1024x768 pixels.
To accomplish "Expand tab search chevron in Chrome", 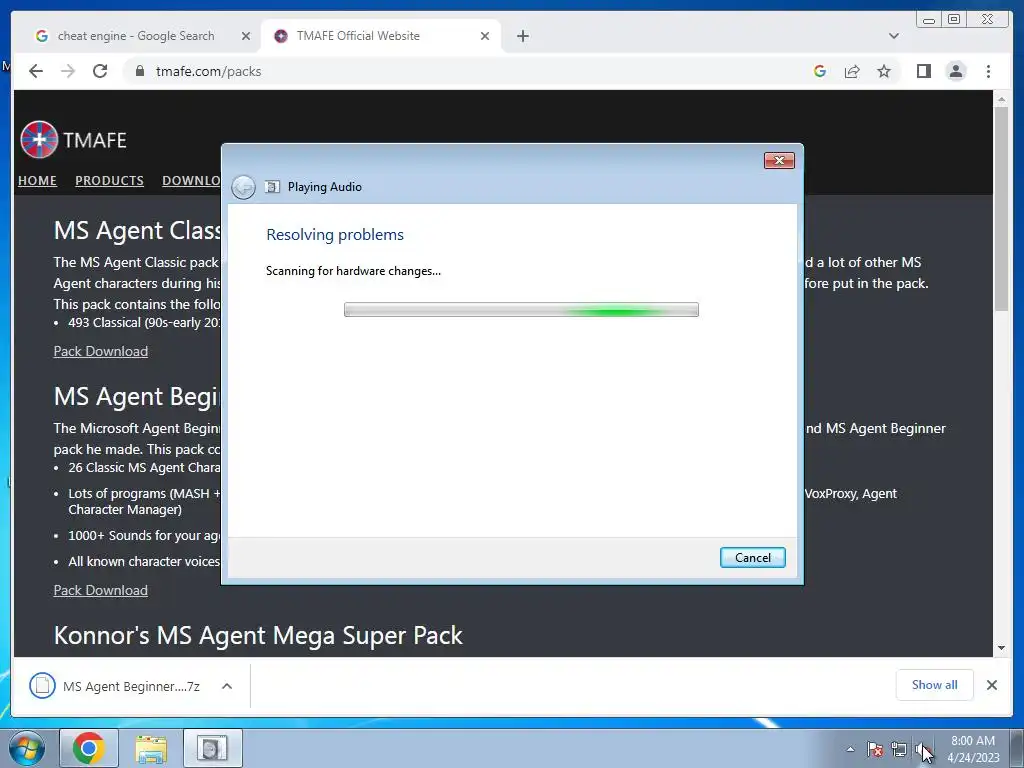I will coord(894,36).
